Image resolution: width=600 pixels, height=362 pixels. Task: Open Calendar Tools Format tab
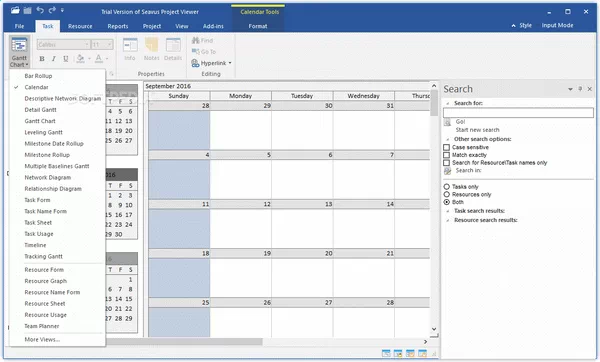click(x=258, y=26)
